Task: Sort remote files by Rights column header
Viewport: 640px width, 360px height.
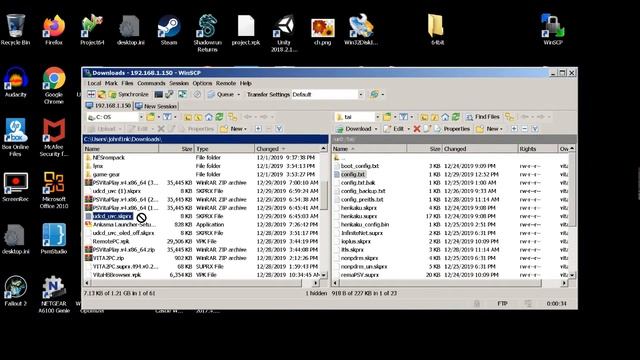Action: (538, 149)
